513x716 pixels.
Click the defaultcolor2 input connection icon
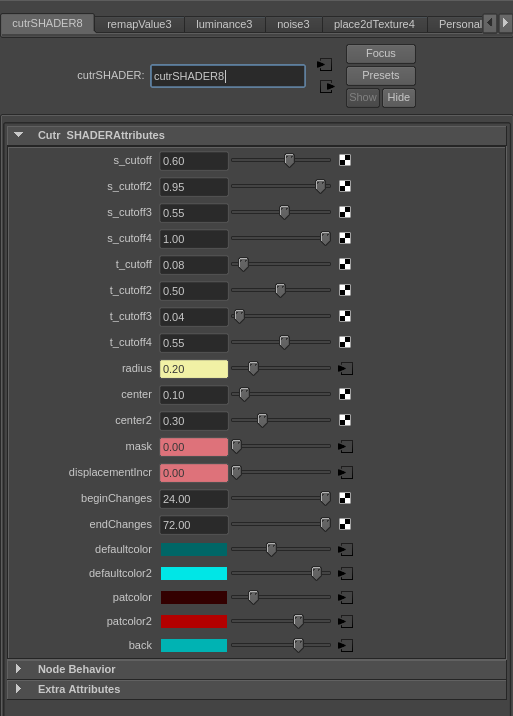click(x=345, y=574)
